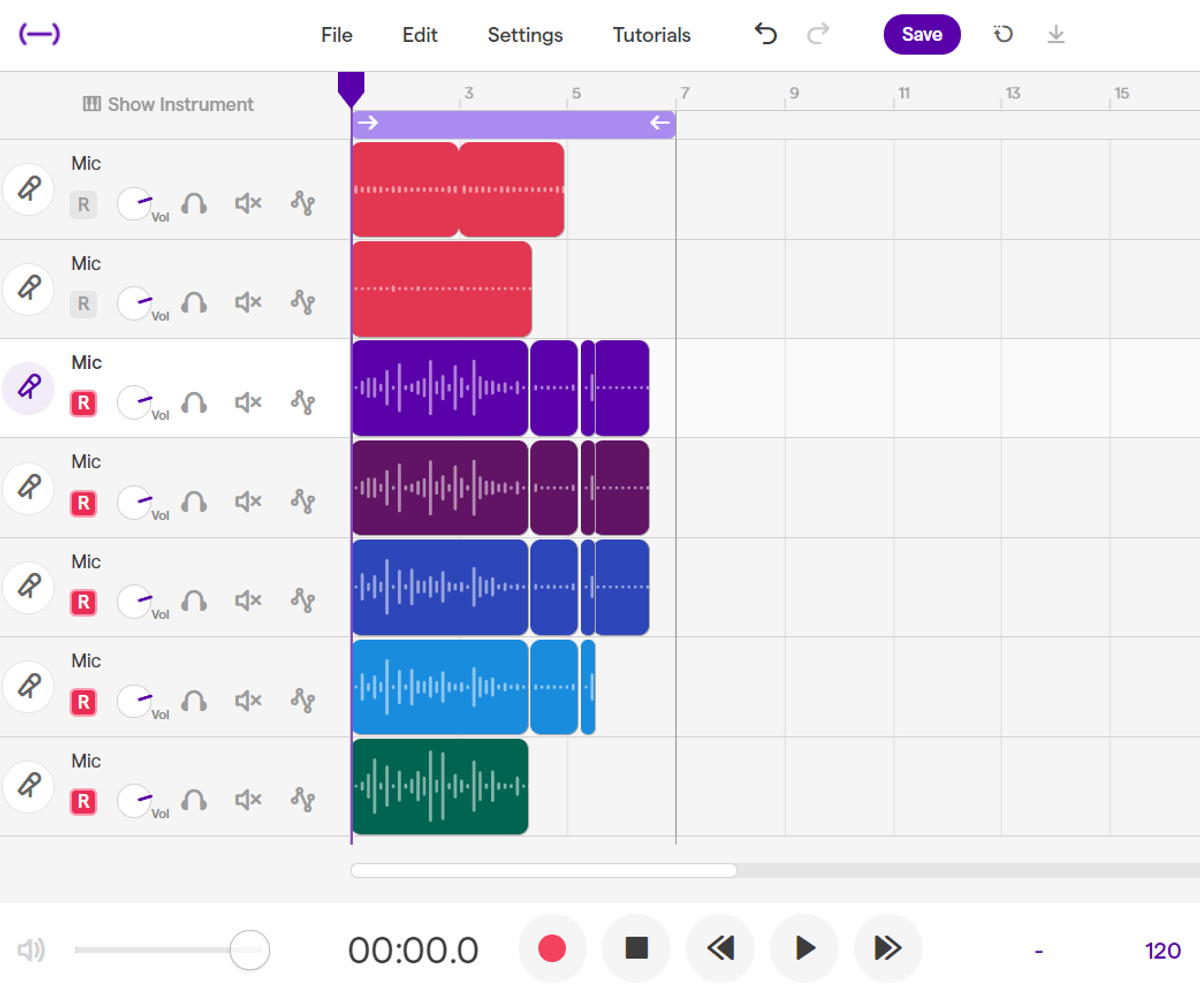1200x986 pixels.
Task: Click the download icon in the top bar
Action: 1056,34
